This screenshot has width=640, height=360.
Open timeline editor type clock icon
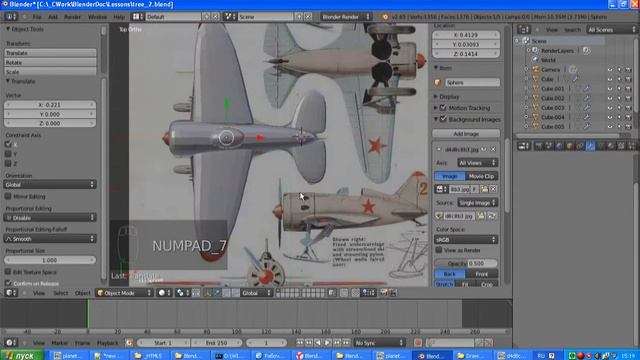(x=10, y=343)
